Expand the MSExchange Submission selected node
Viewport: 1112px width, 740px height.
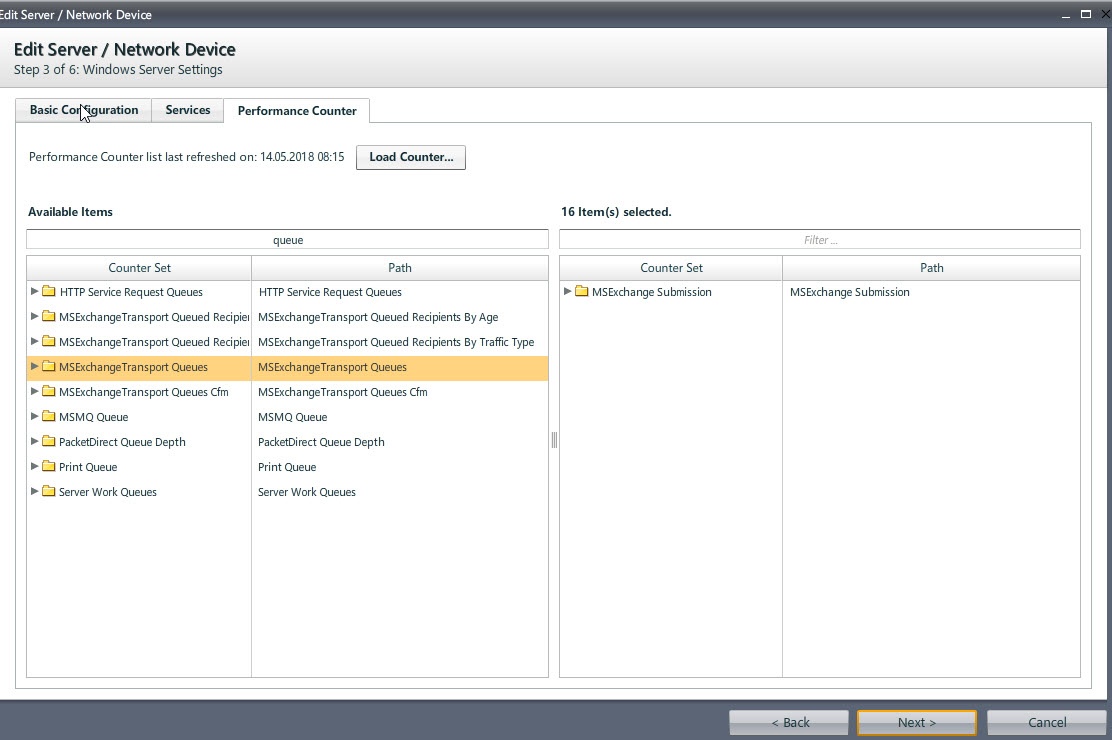[568, 292]
